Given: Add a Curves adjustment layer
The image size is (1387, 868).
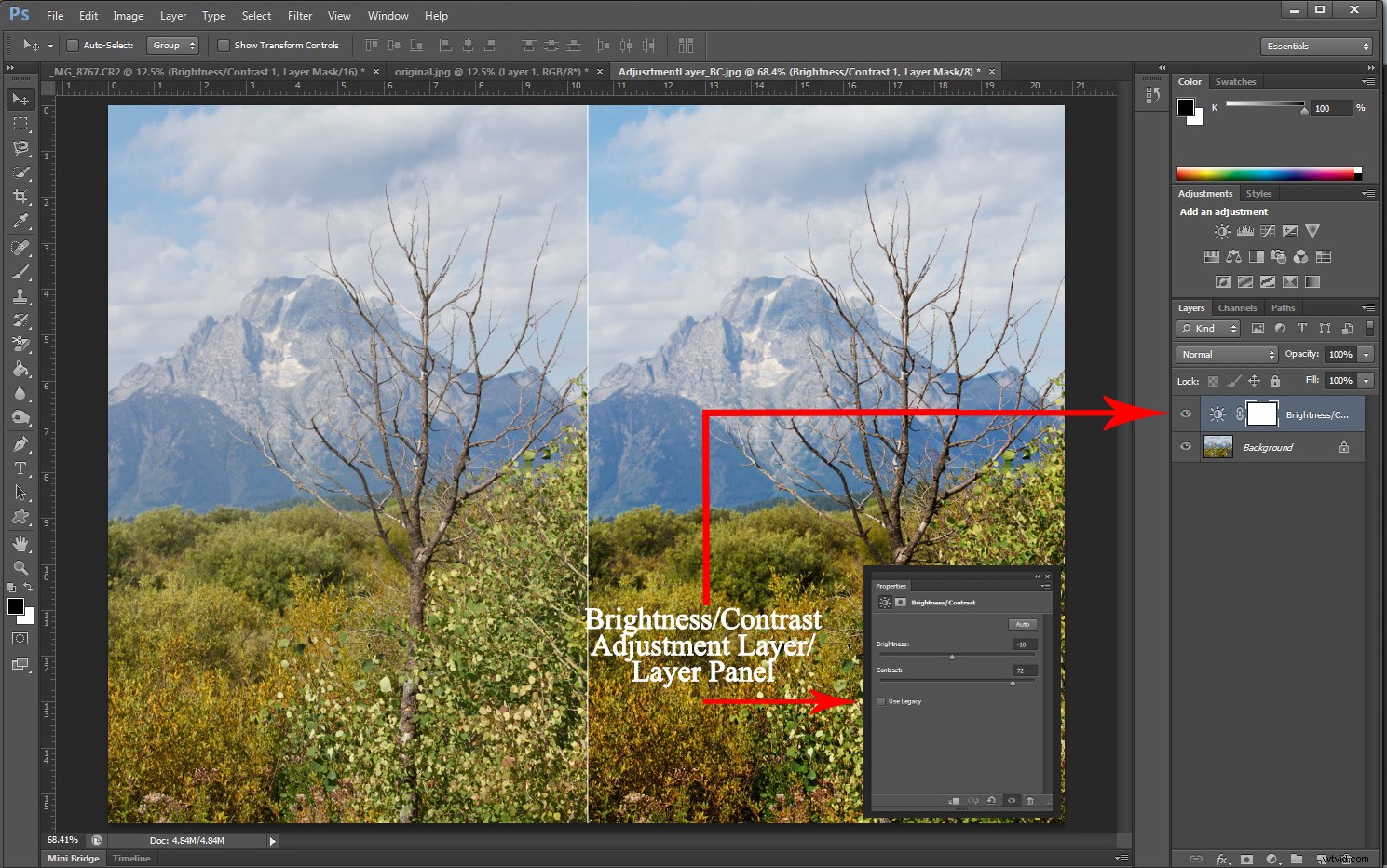Looking at the screenshot, I should tap(1268, 231).
